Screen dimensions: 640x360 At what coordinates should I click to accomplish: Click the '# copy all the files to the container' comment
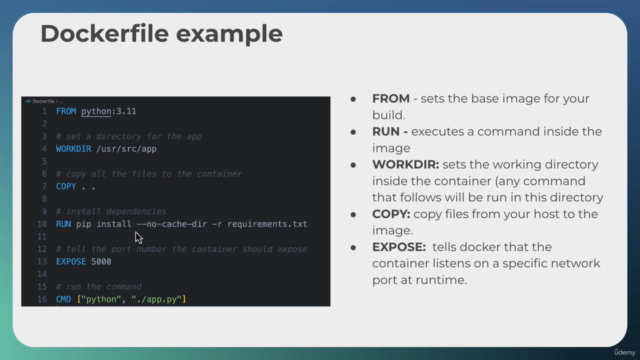pos(149,174)
